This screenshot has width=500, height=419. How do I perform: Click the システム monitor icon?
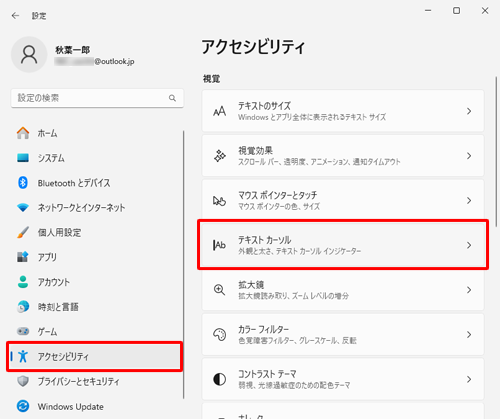[x=23, y=158]
